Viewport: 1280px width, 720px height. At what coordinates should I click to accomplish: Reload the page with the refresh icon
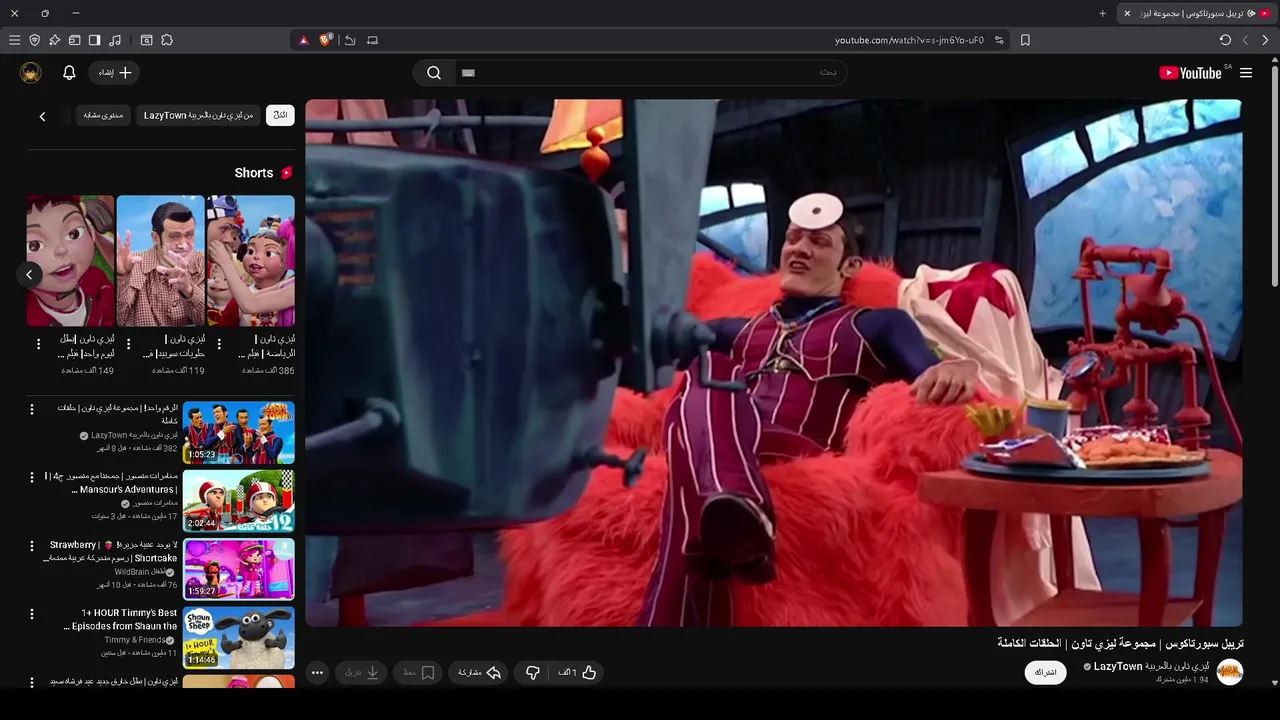pyautogui.click(x=1225, y=40)
